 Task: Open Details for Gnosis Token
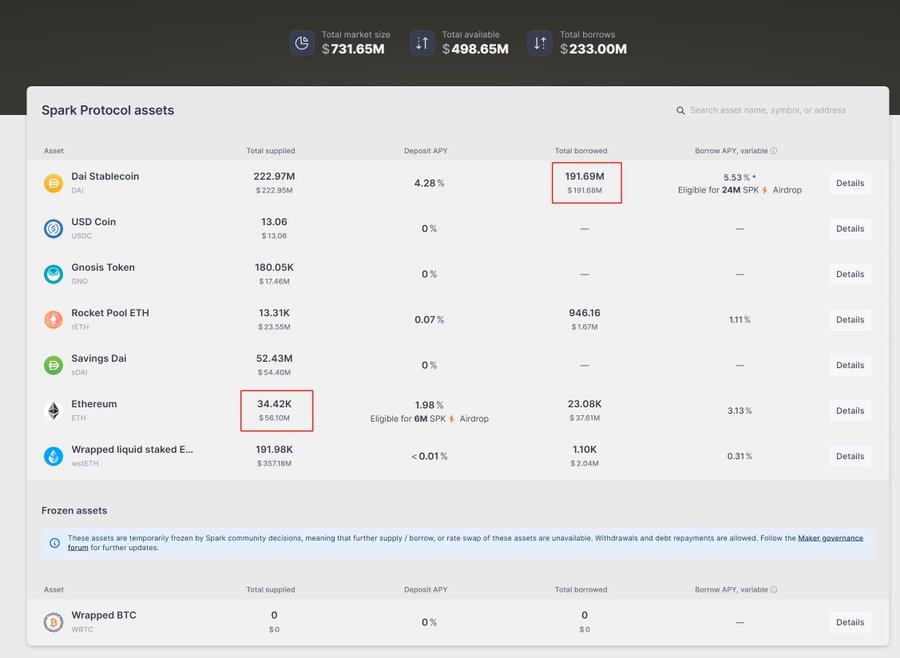849,274
